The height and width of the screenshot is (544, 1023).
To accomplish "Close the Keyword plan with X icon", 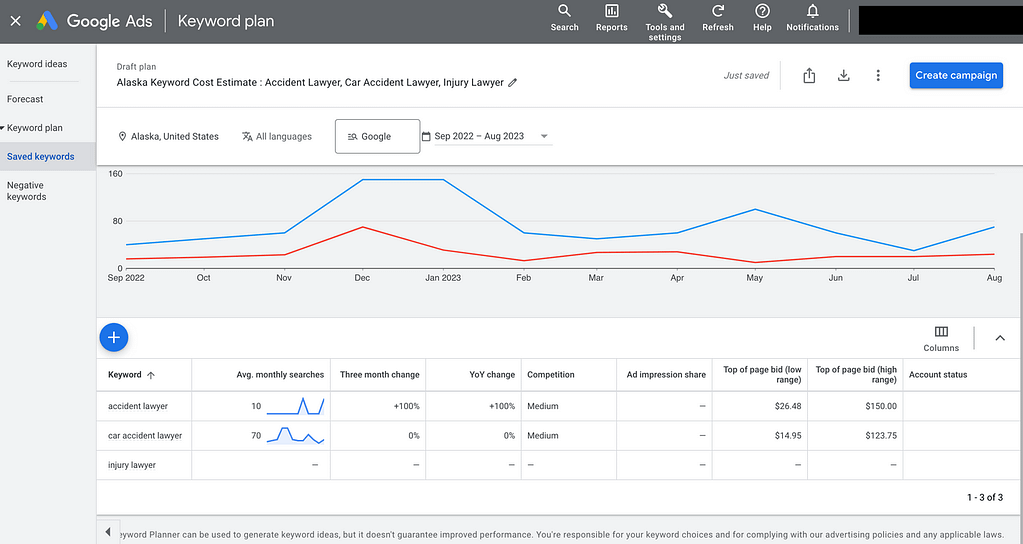I will click(16, 21).
